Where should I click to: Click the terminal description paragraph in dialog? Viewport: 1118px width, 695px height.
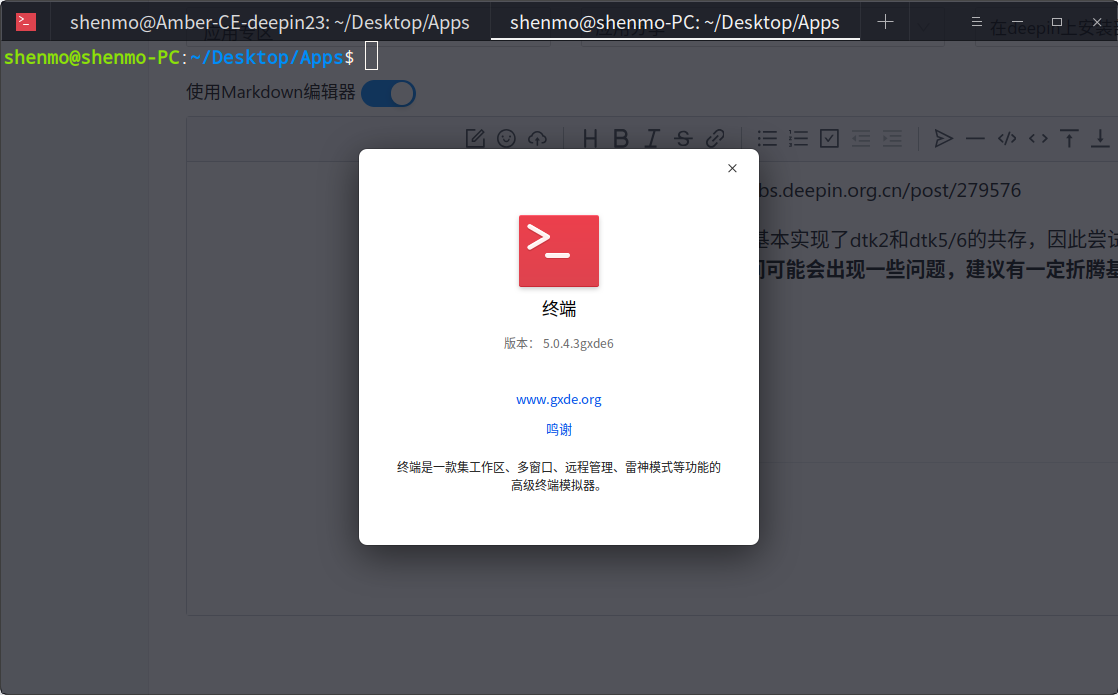click(558, 476)
